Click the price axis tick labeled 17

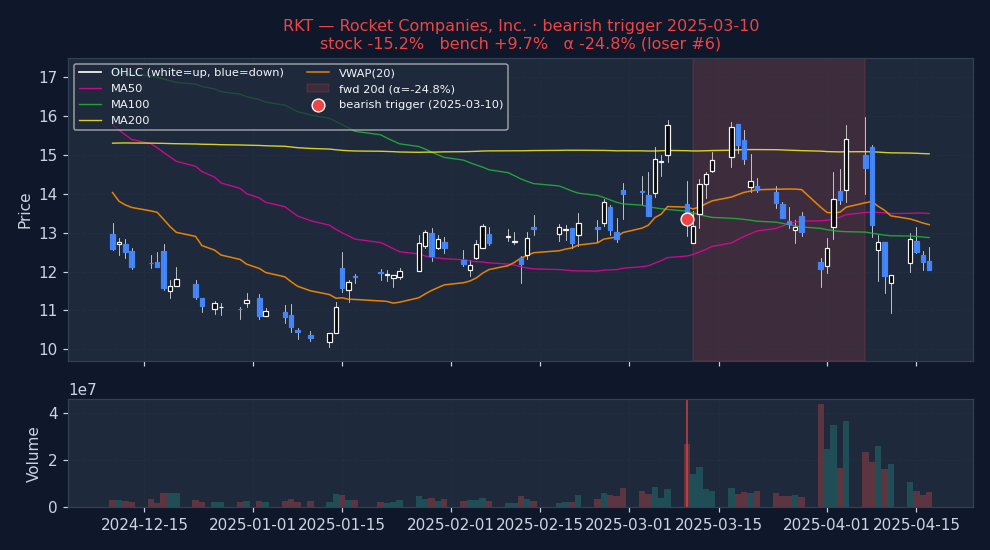coord(47,77)
